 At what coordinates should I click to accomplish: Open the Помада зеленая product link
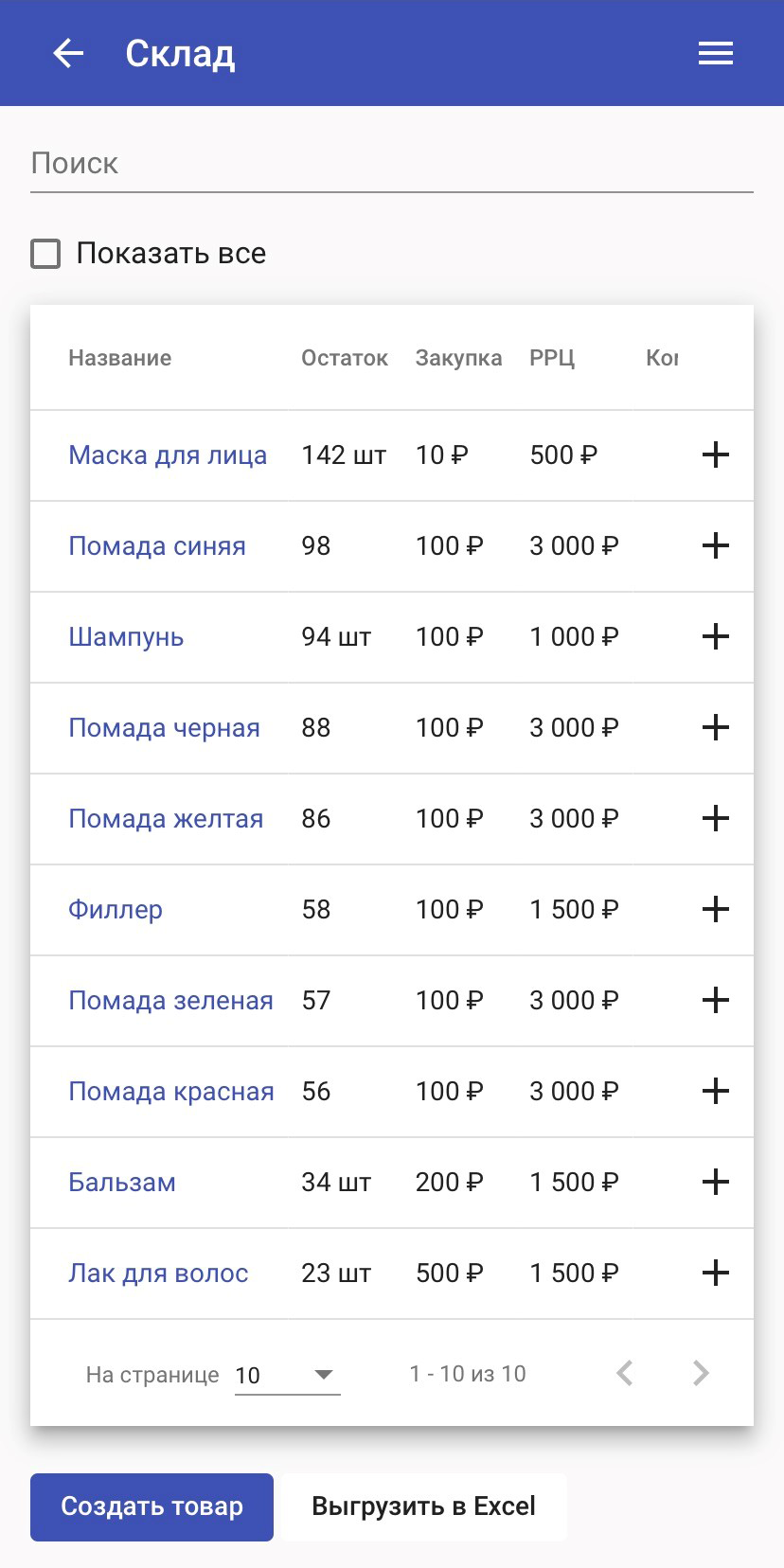170,1001
